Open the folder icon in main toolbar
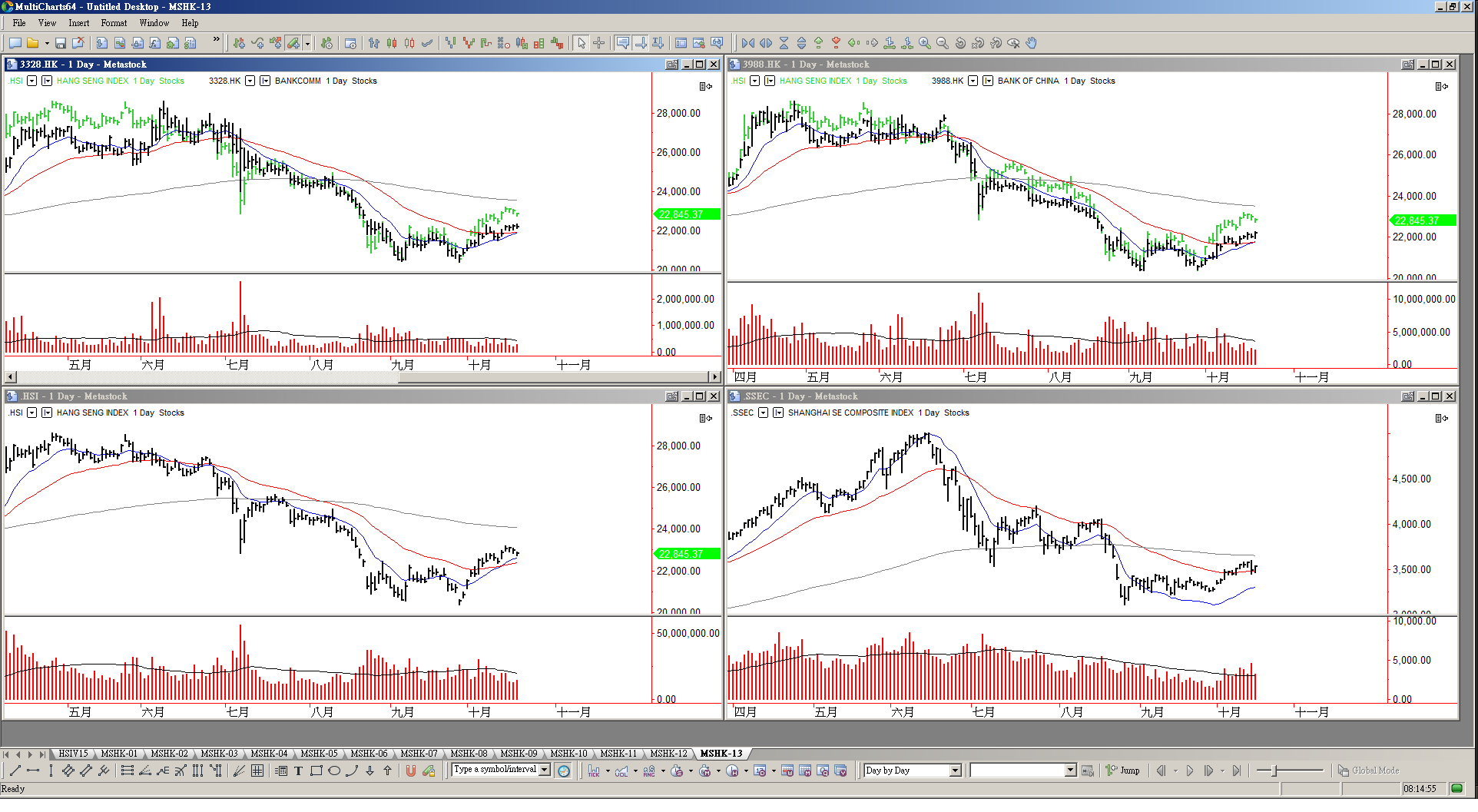 (33, 44)
